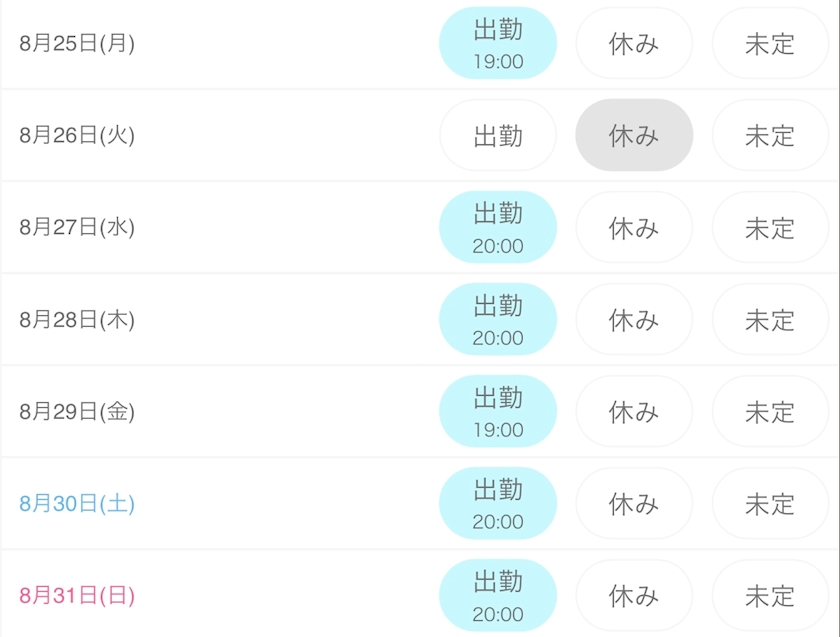Viewport: 840px width, 637px height.
Task: Set 8月31日(日) to 未定
Action: [x=770, y=596]
